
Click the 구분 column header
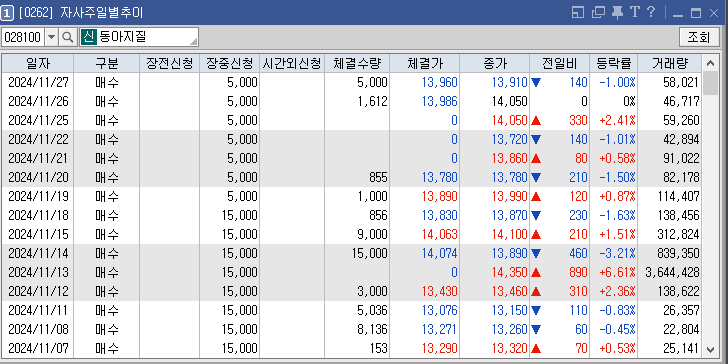click(106, 63)
